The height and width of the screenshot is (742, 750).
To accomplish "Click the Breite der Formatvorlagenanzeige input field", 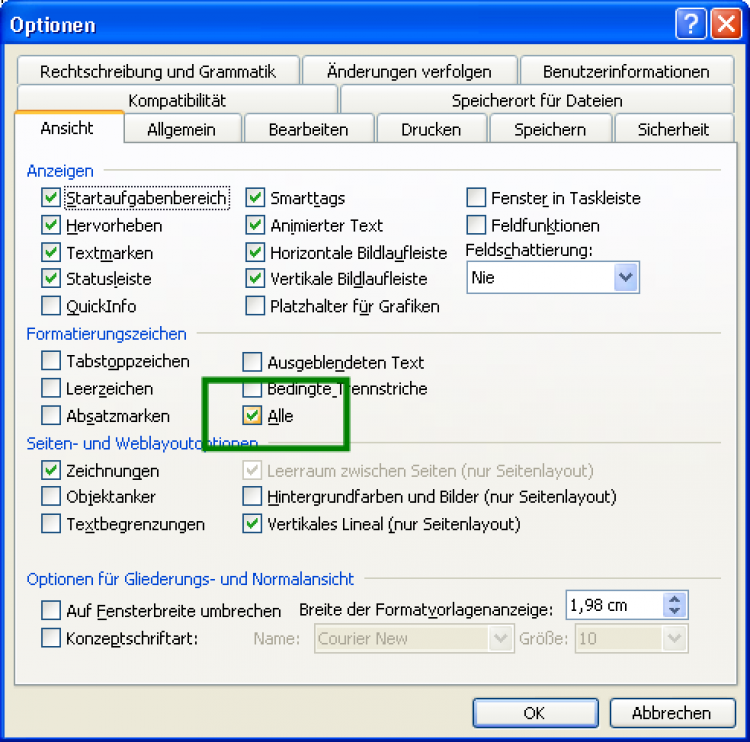I will coord(614,605).
